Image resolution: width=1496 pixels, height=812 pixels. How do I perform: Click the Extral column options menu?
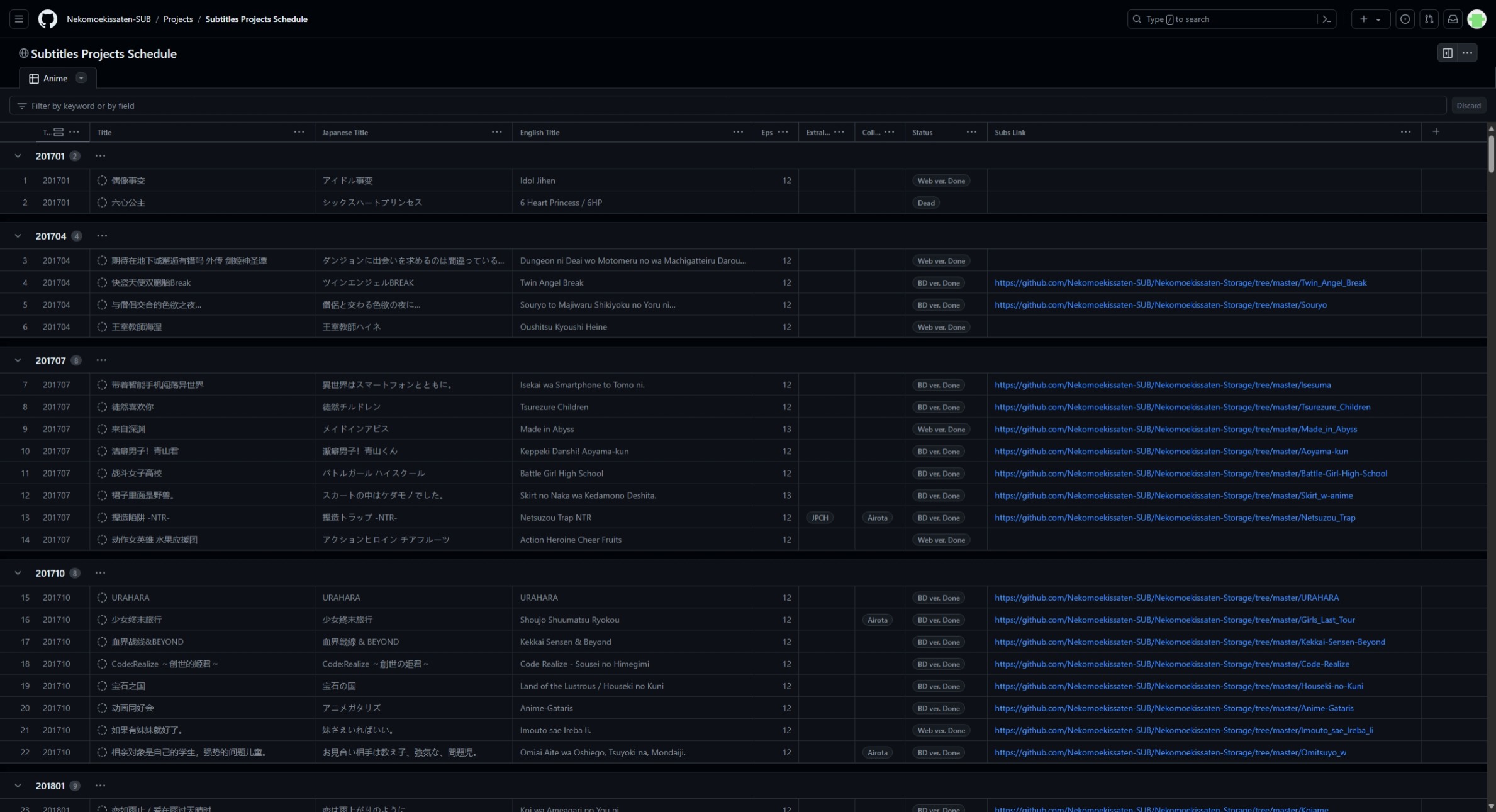point(839,132)
